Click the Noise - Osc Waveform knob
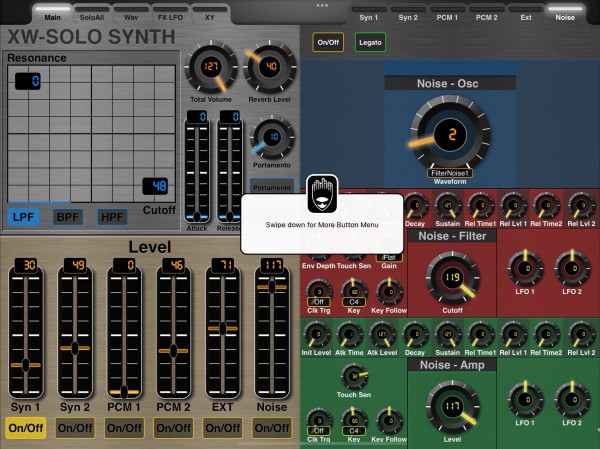The height and width of the screenshot is (449, 600). (450, 135)
